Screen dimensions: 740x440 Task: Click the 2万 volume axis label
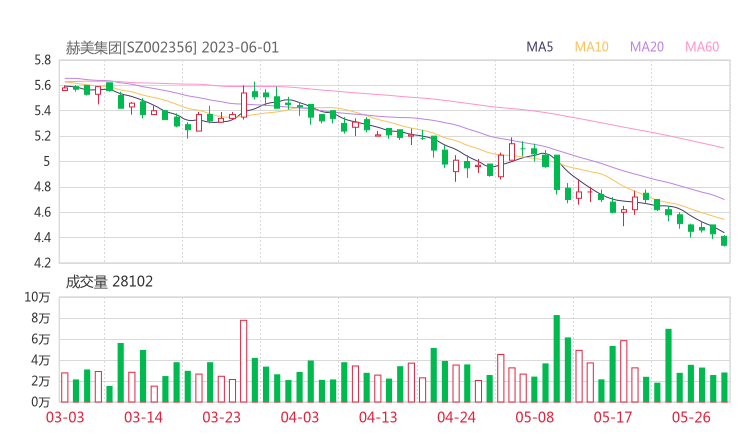pos(41,381)
